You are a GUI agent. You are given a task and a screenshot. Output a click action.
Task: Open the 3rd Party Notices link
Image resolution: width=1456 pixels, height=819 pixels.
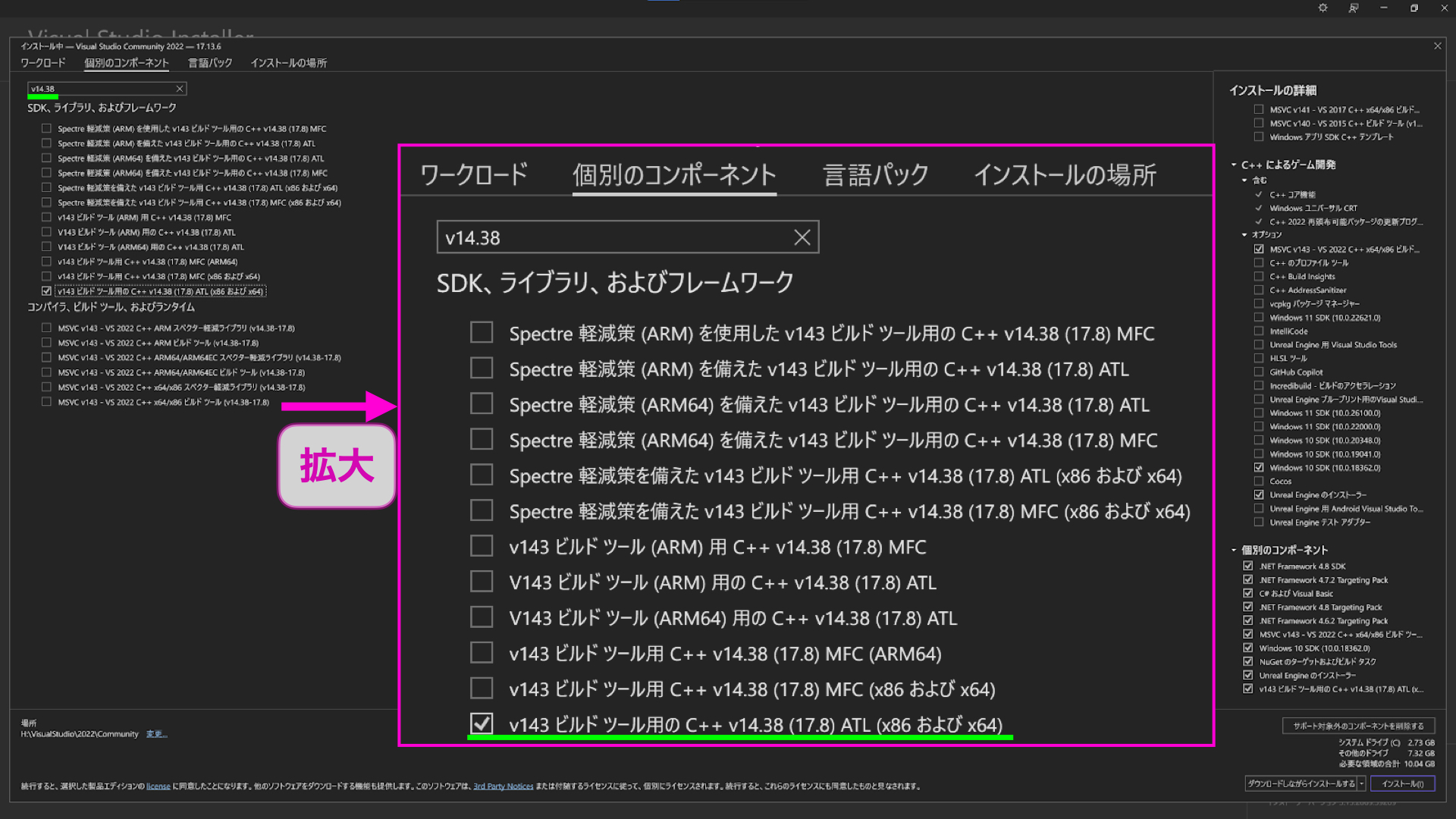pos(503,786)
